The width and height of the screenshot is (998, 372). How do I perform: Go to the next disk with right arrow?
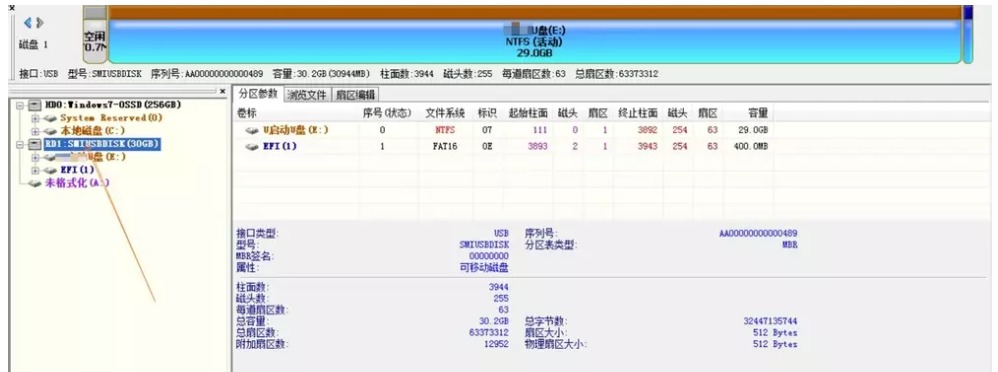39,23
